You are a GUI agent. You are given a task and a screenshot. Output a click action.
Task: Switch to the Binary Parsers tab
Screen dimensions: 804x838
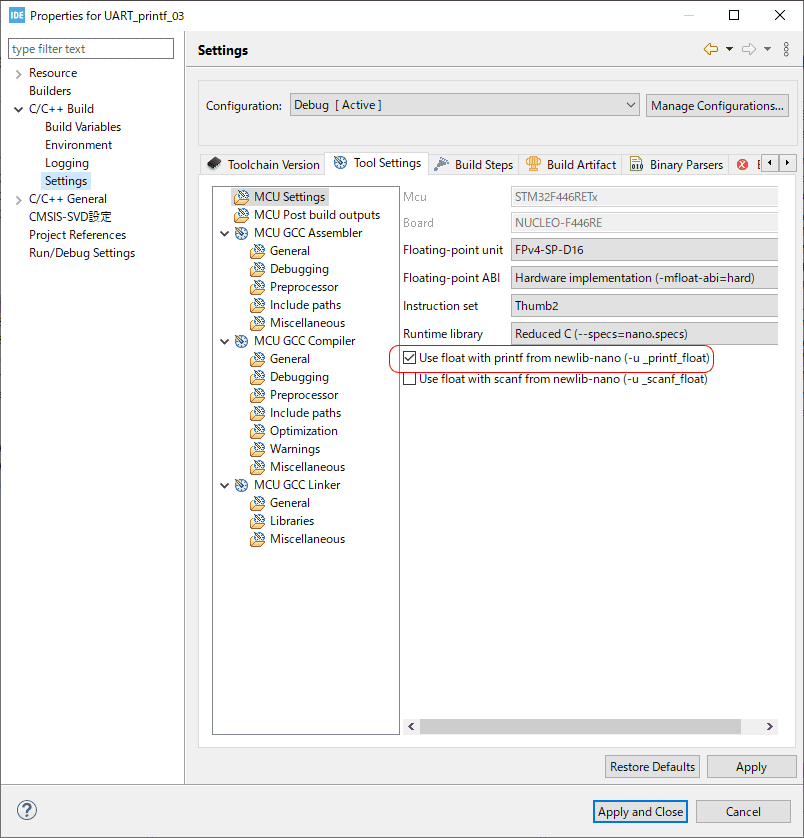point(676,164)
